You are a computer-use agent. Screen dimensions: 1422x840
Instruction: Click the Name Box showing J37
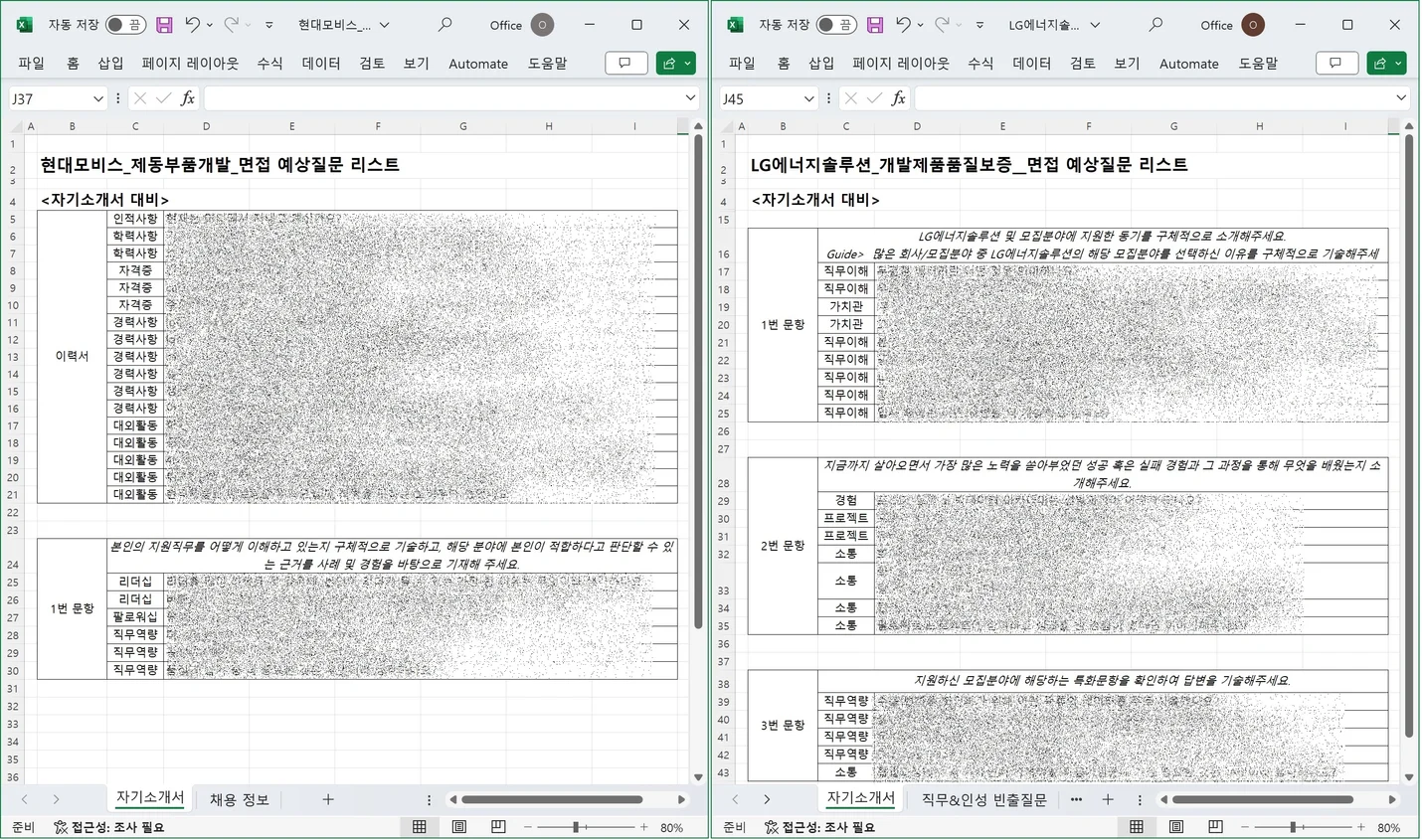tap(49, 98)
